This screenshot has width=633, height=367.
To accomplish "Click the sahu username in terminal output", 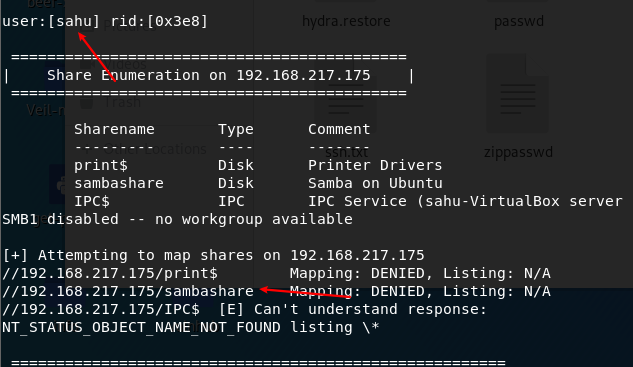I will pos(74,21).
